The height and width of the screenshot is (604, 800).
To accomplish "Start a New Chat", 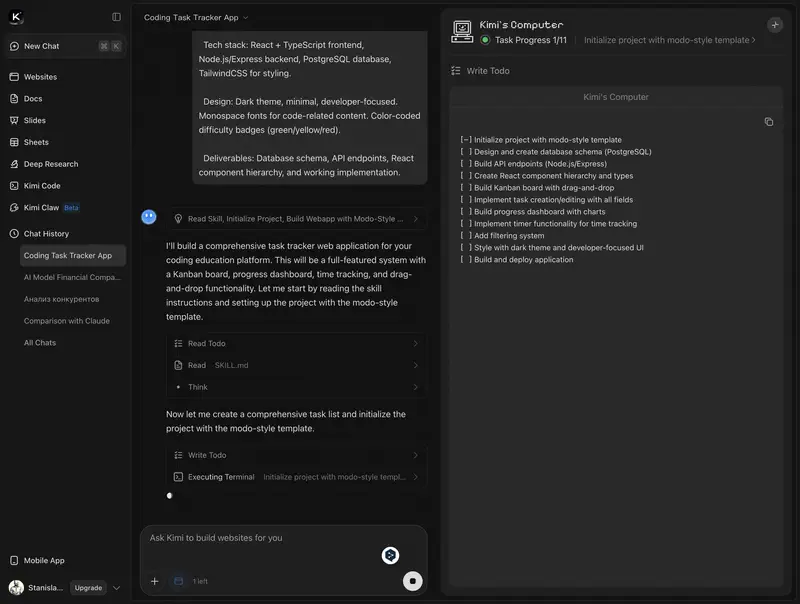I will click(42, 46).
